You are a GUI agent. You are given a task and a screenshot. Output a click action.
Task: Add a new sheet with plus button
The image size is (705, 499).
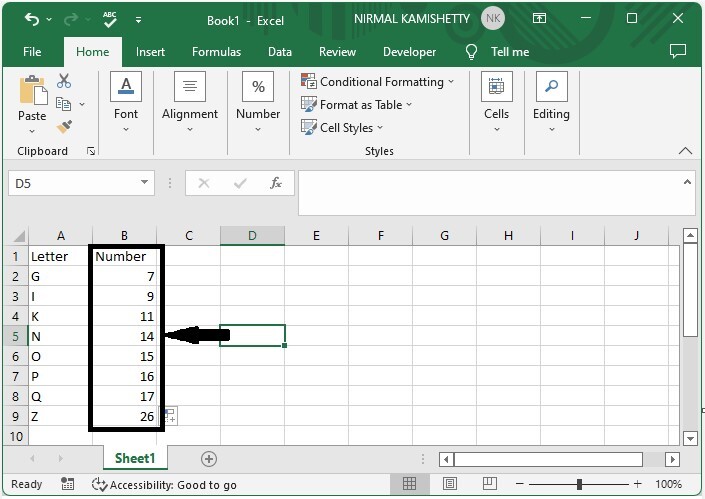[x=209, y=459]
